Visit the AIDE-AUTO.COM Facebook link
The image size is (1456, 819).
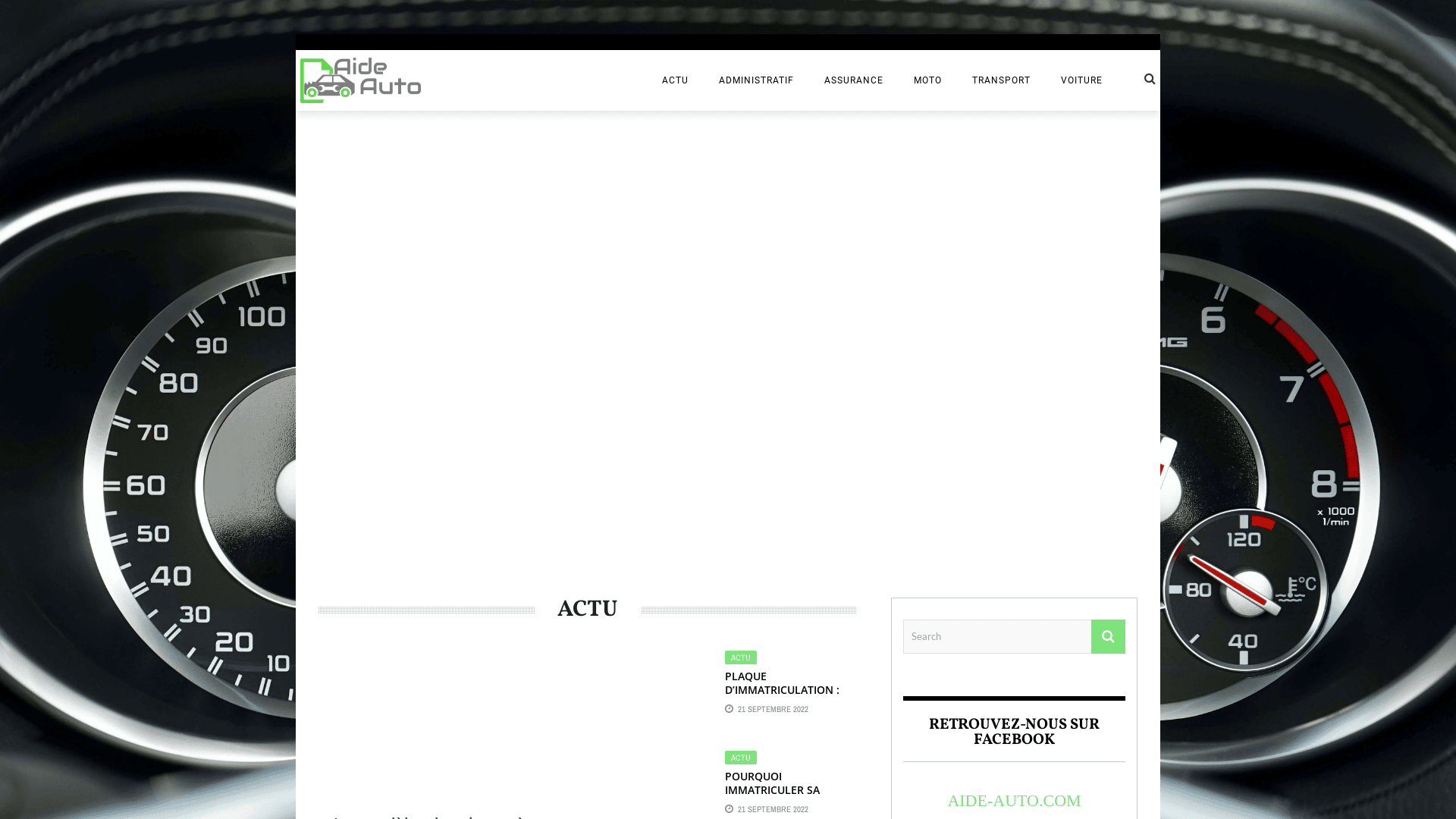(x=1014, y=801)
